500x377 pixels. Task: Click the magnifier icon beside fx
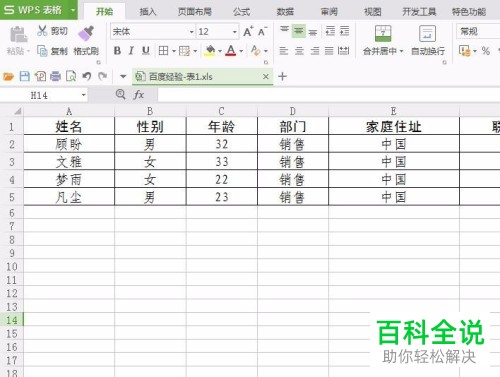click(120, 95)
